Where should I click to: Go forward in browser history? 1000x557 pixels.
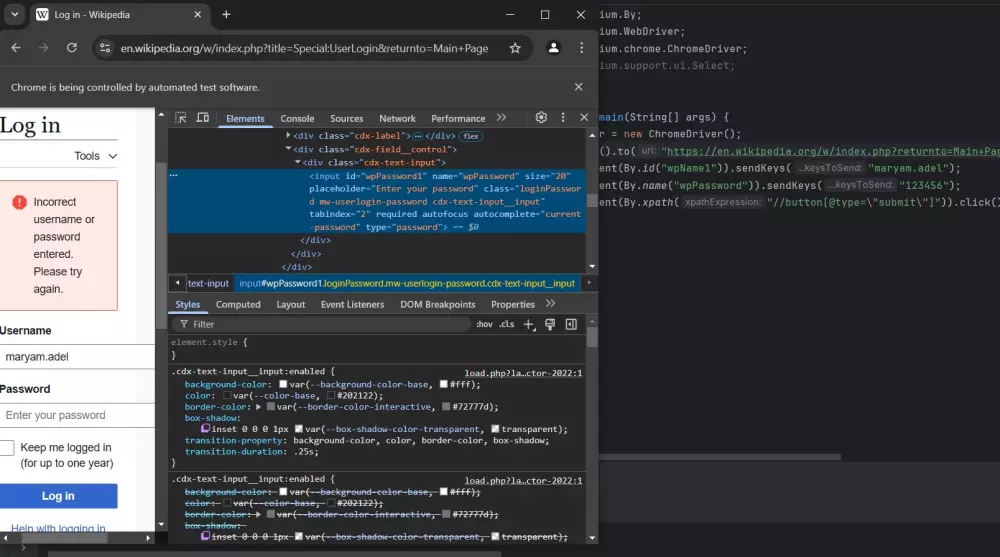click(43, 48)
